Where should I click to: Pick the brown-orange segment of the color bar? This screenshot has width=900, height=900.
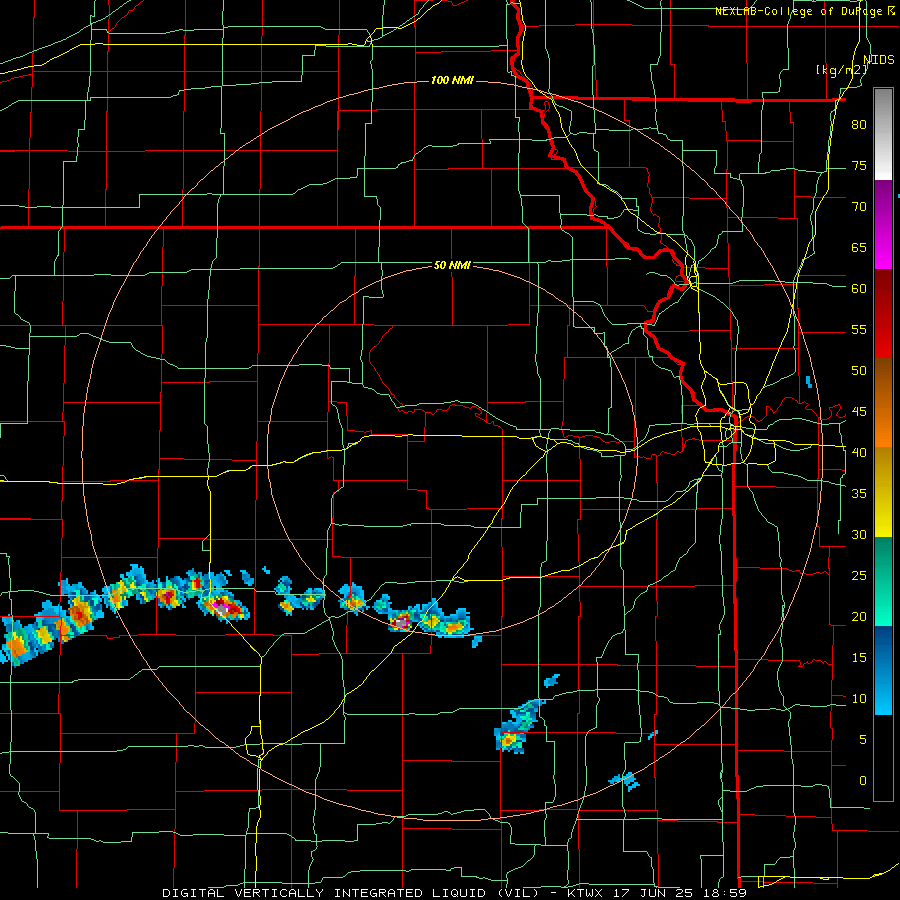(x=883, y=402)
